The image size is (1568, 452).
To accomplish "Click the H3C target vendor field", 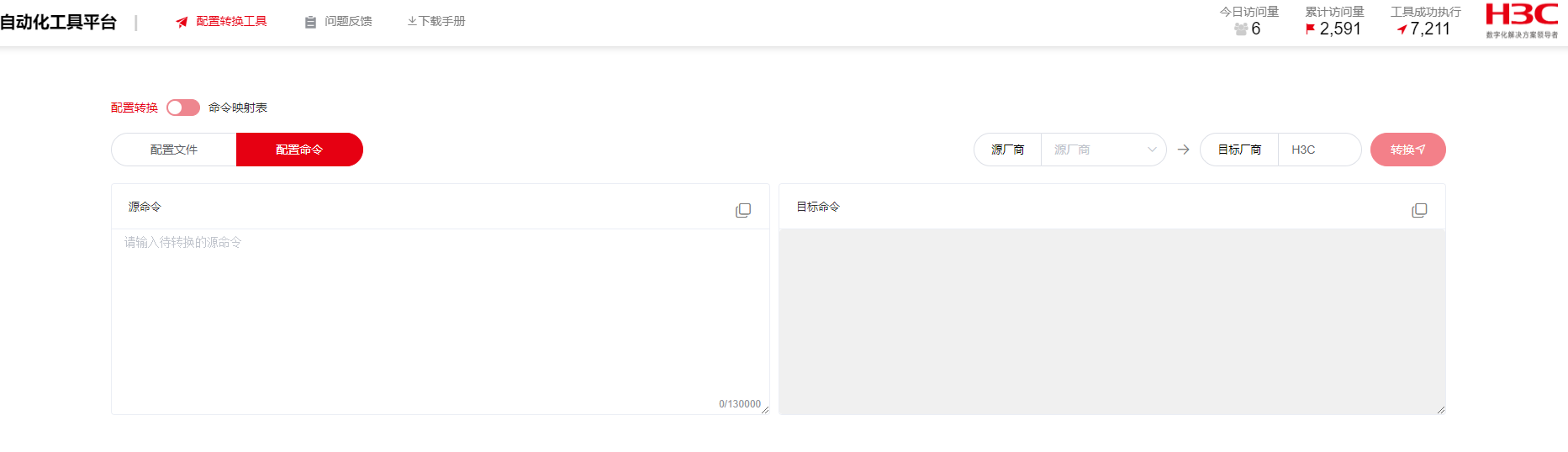I will (x=1318, y=150).
